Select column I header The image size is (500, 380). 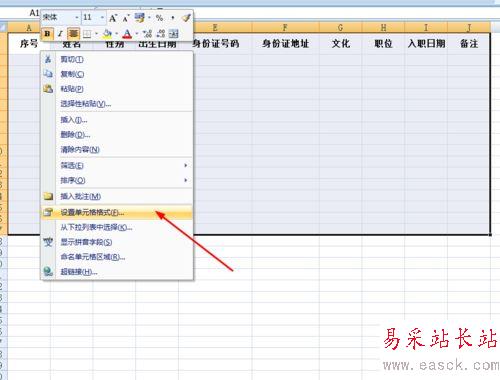coord(426,28)
